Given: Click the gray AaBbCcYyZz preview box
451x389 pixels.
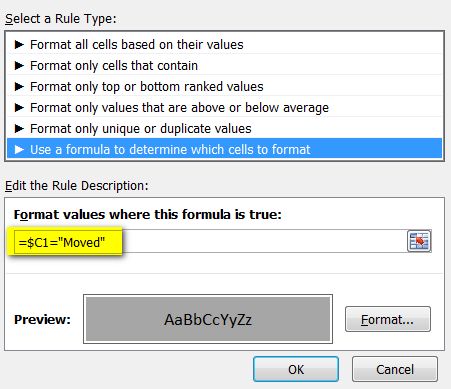Looking at the screenshot, I should 208,319.
